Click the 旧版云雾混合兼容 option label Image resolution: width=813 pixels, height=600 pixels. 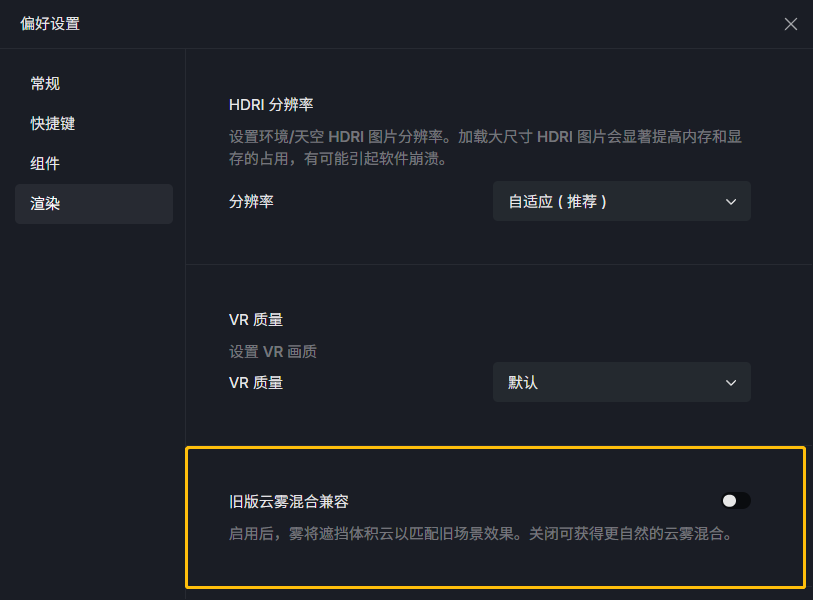tap(288, 501)
